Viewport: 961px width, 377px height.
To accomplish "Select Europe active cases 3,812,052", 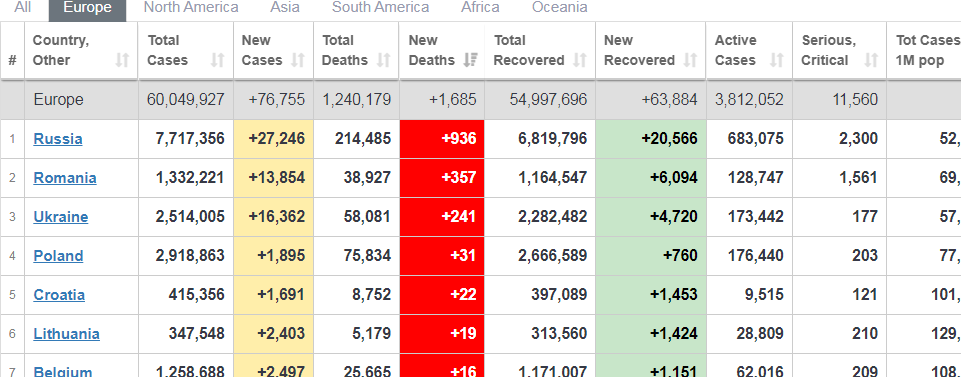I will tap(749, 100).
